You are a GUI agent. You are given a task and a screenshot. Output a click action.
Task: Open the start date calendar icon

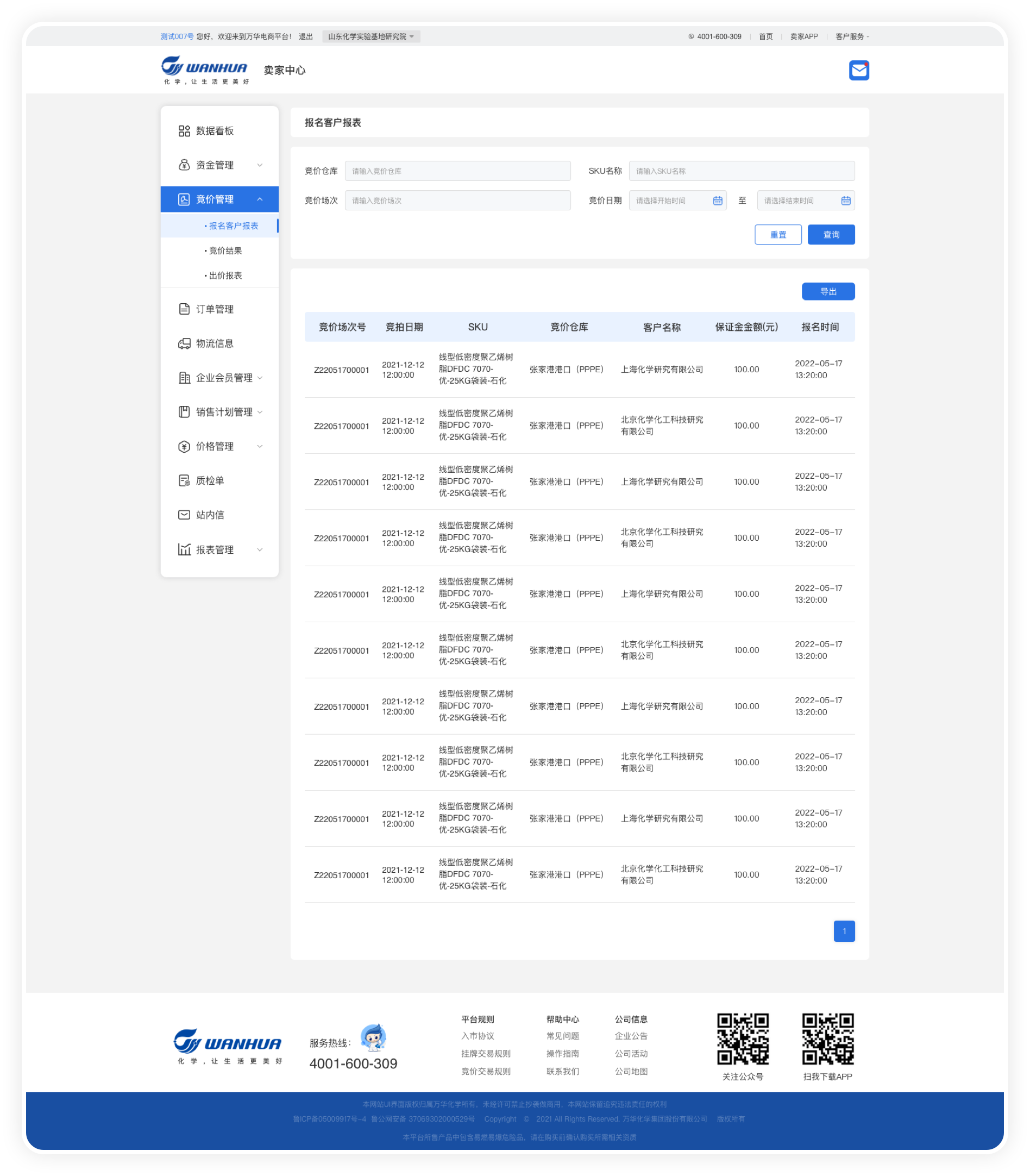point(717,201)
